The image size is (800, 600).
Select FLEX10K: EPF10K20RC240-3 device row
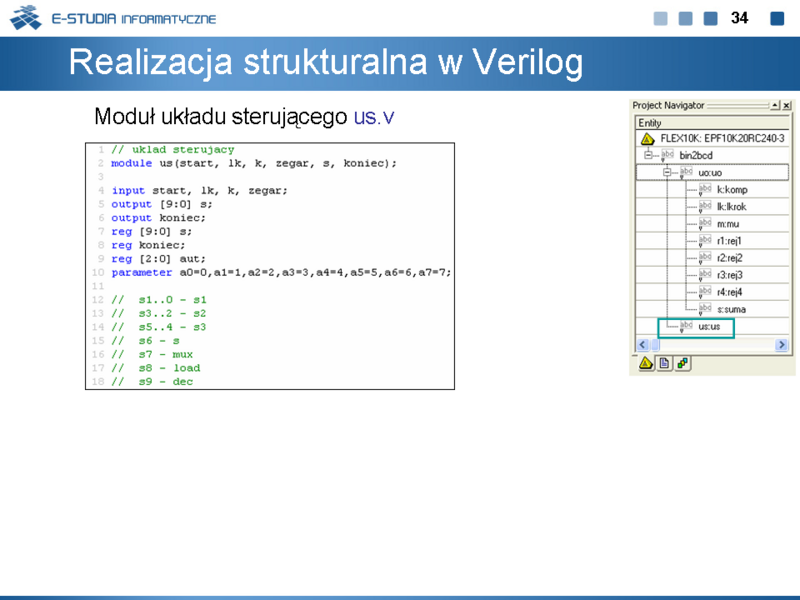coord(713,138)
